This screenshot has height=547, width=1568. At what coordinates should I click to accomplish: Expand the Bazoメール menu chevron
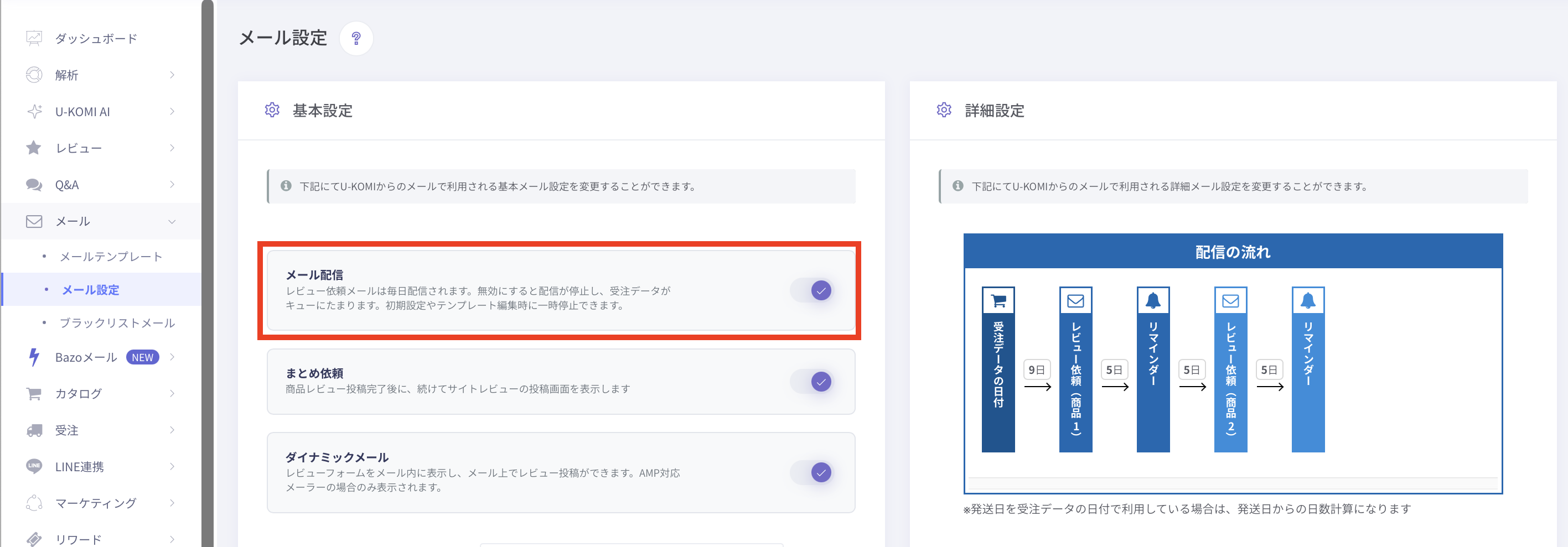tap(172, 357)
